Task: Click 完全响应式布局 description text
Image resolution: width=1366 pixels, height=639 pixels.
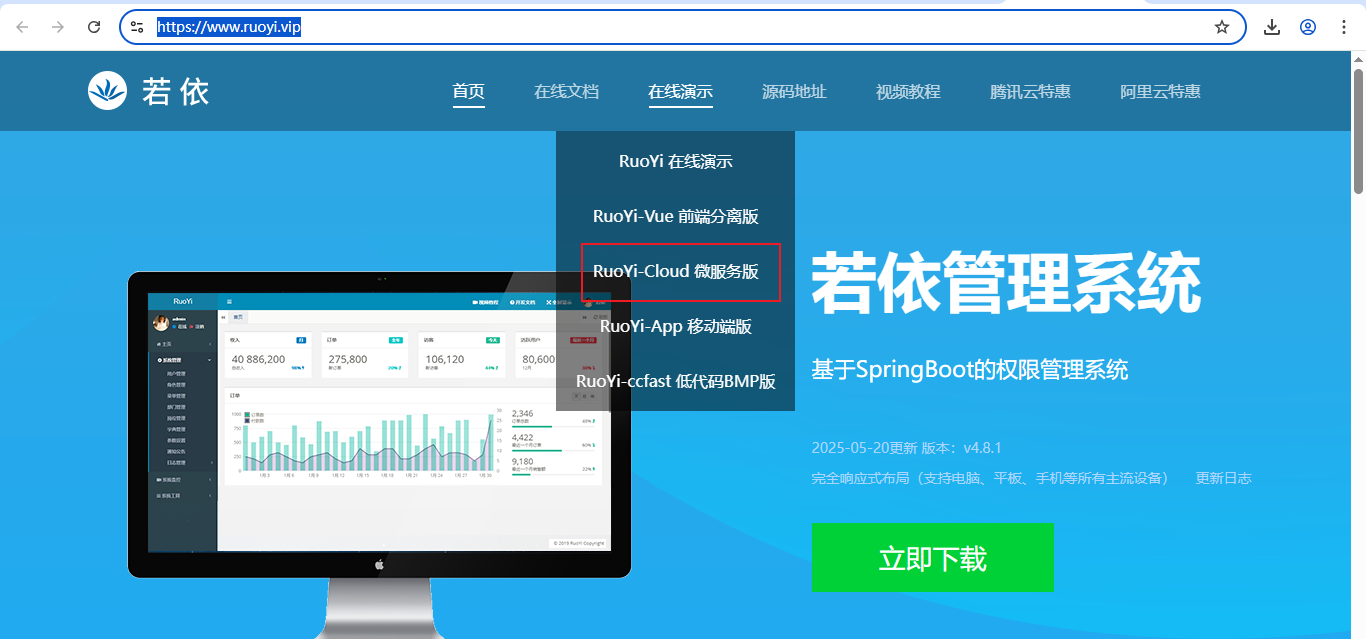Action: click(990, 478)
